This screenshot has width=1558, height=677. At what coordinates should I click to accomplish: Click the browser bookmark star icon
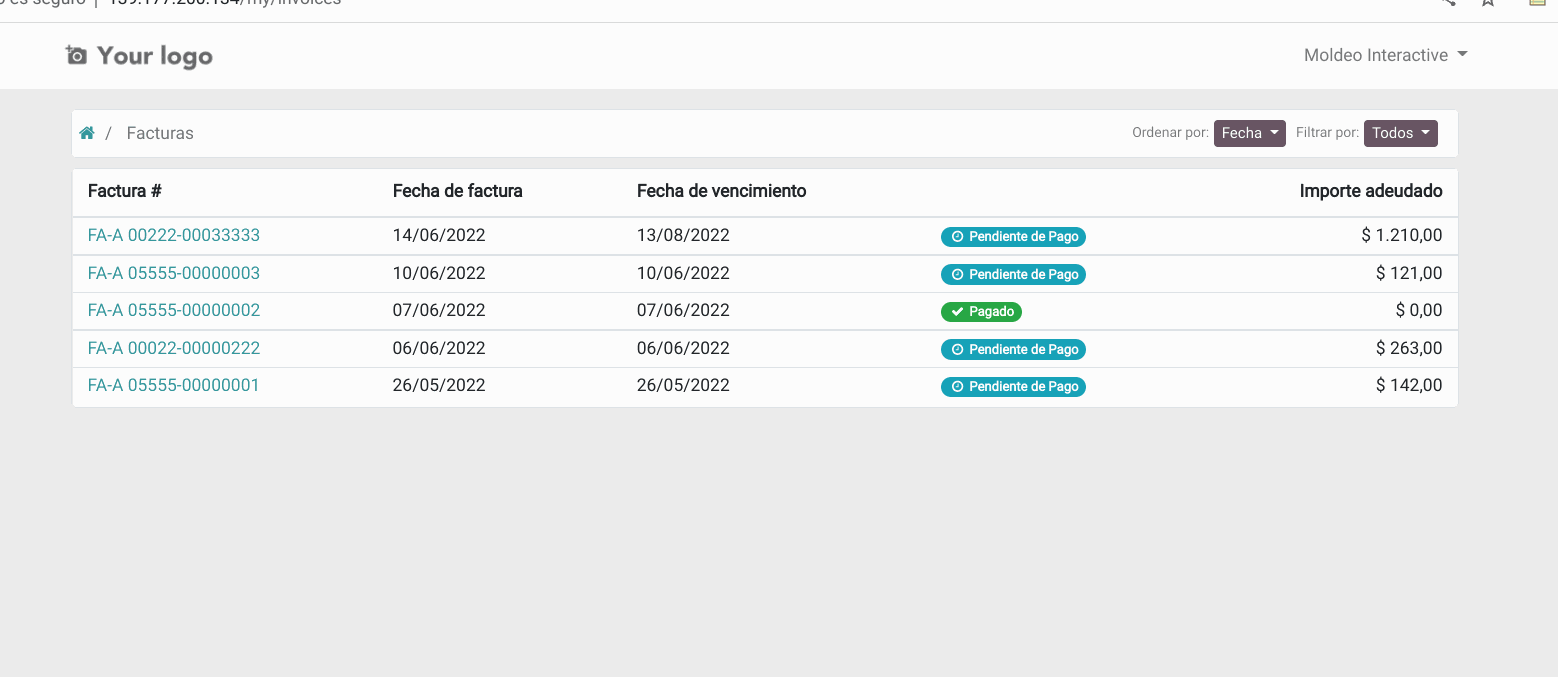(x=1487, y=4)
